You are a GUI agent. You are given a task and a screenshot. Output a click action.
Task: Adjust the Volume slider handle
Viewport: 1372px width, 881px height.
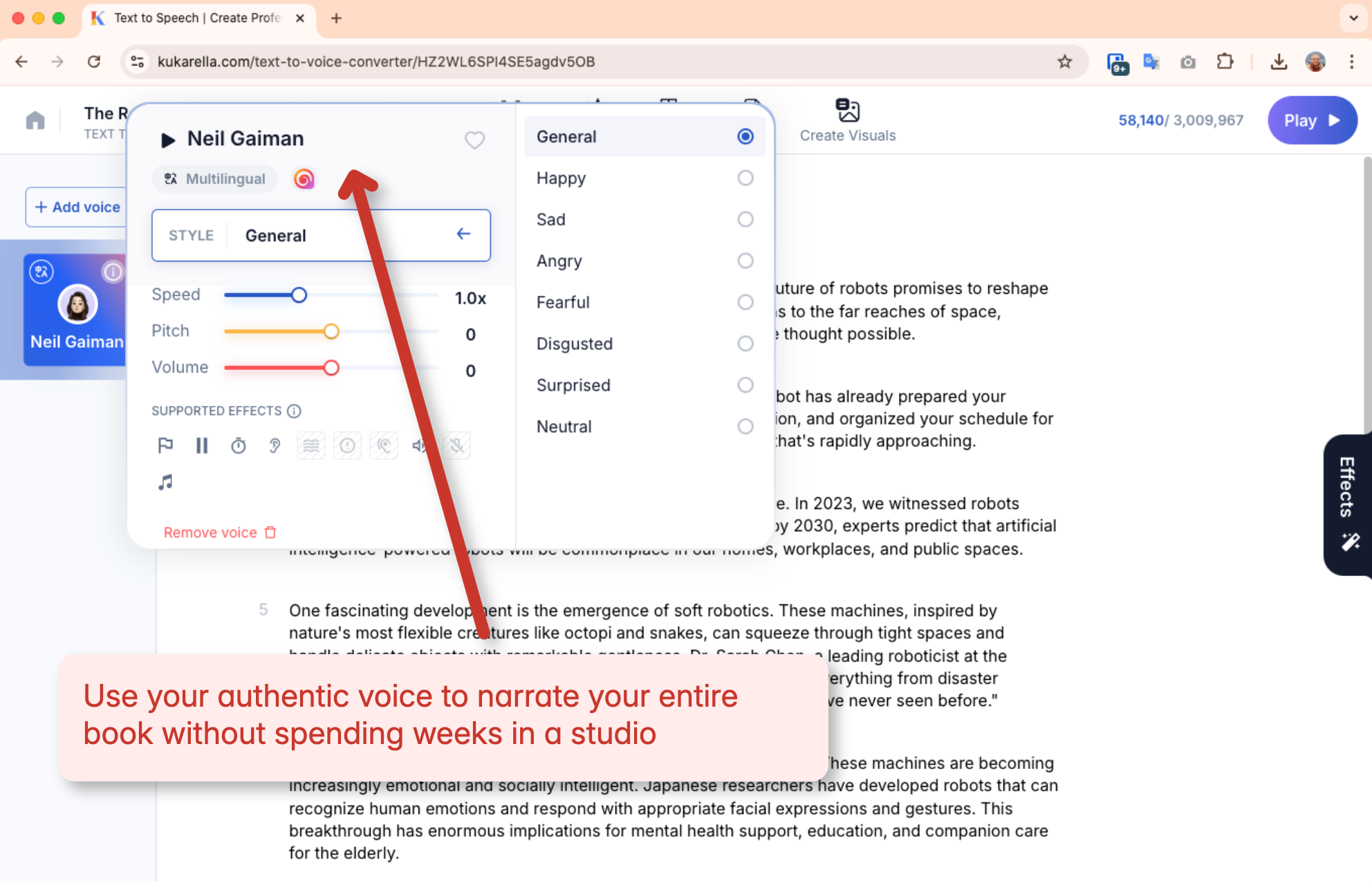331,368
